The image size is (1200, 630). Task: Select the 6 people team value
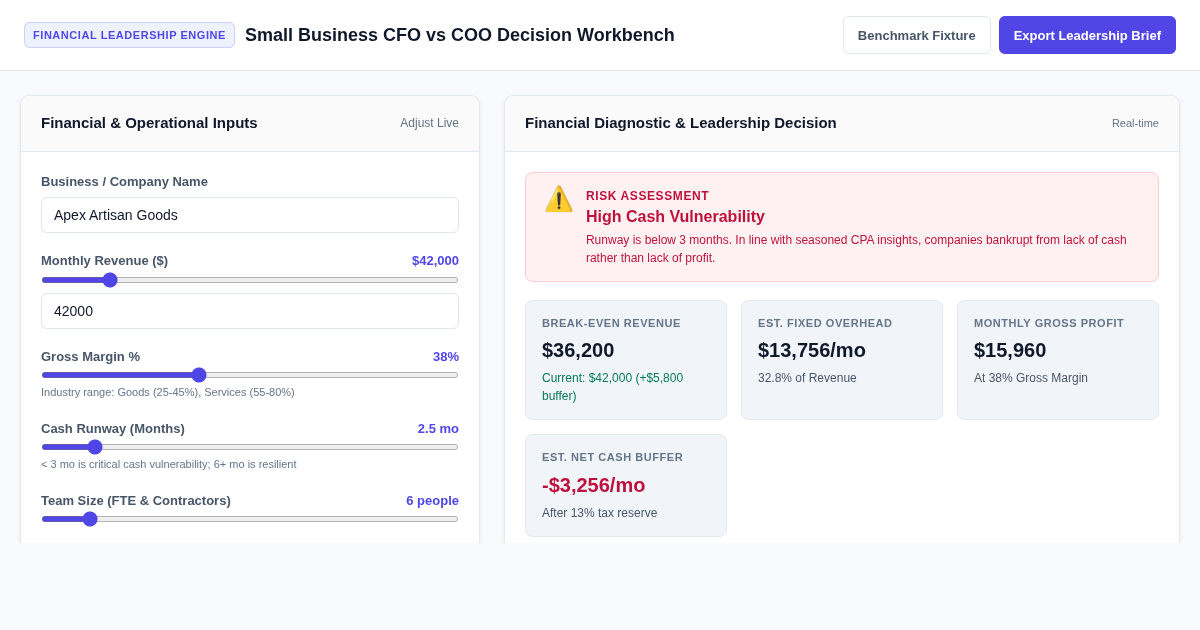(x=432, y=501)
